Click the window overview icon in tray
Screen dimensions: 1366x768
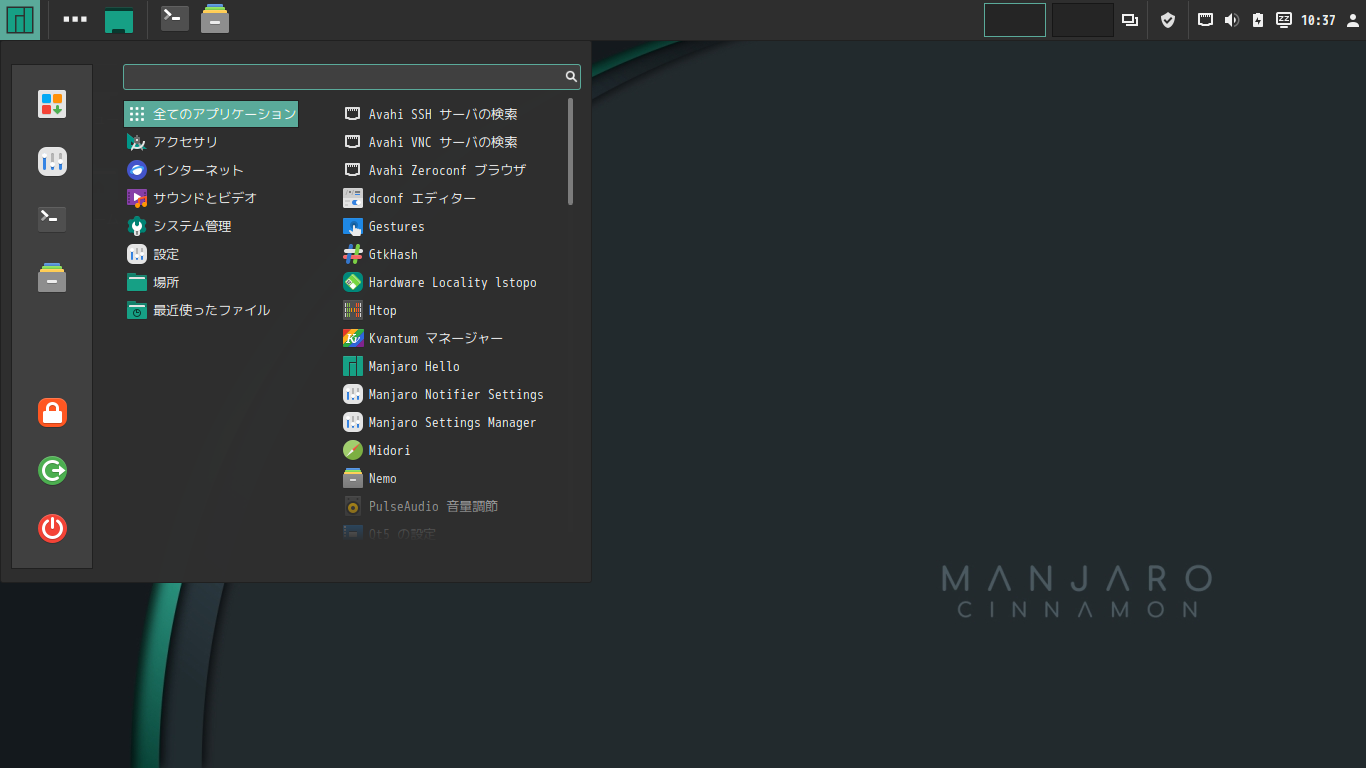point(1130,20)
